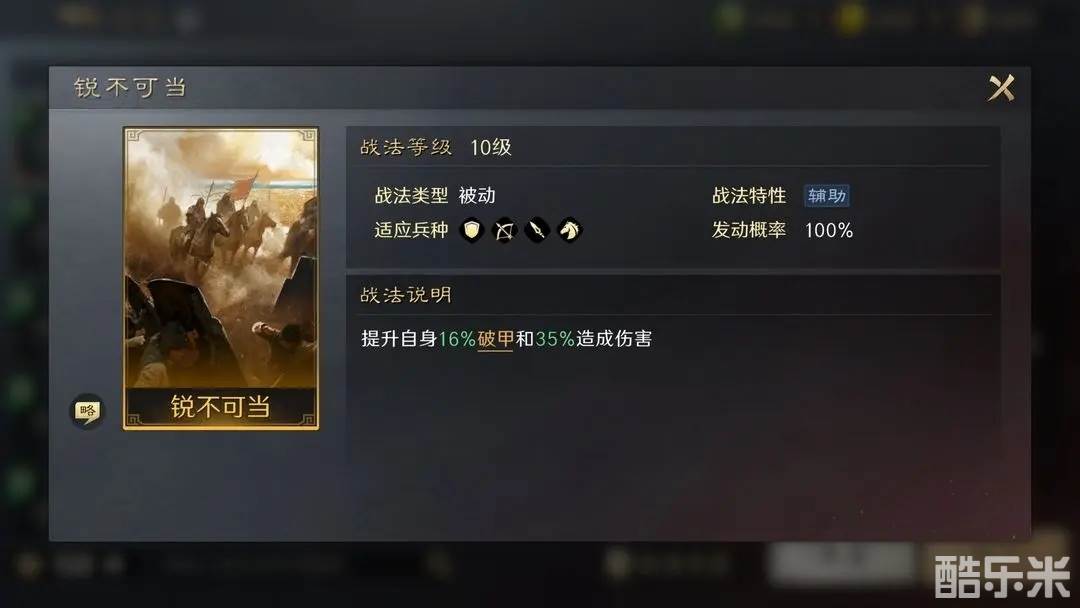Toggle the 略 brief description icon
The image size is (1080, 608).
[x=87, y=412]
